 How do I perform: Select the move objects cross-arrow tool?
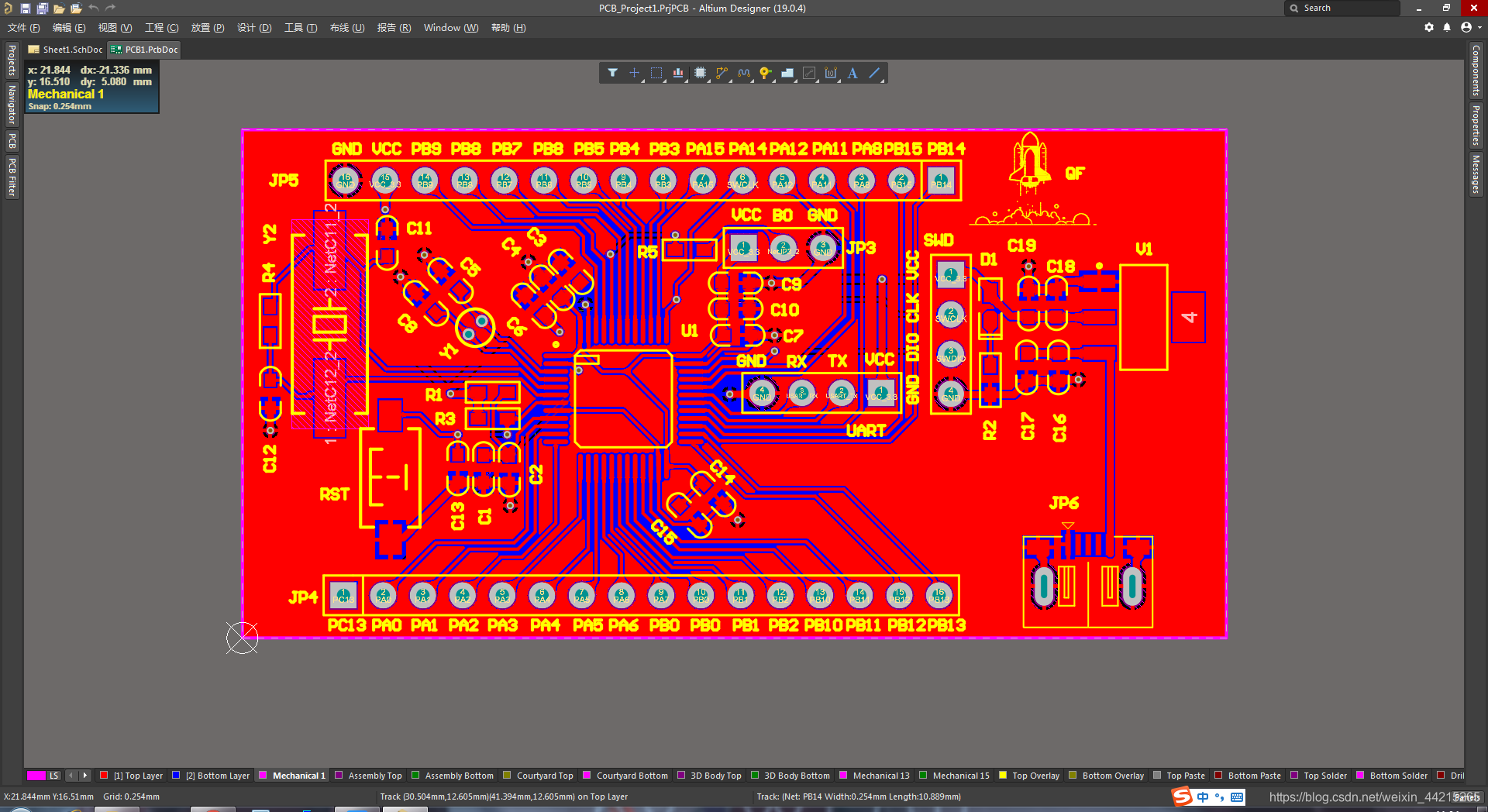634,73
